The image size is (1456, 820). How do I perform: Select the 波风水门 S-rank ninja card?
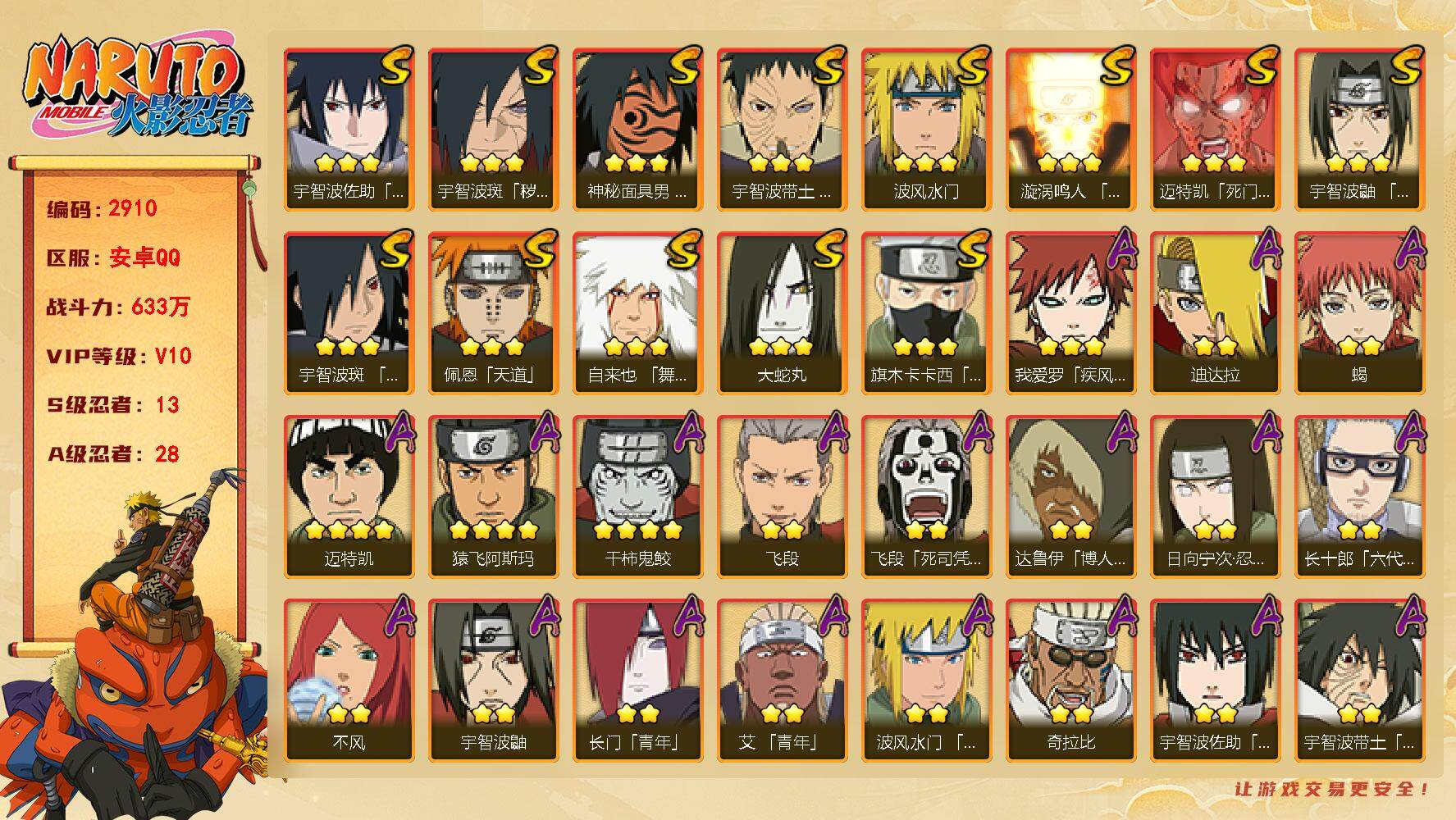(x=926, y=130)
